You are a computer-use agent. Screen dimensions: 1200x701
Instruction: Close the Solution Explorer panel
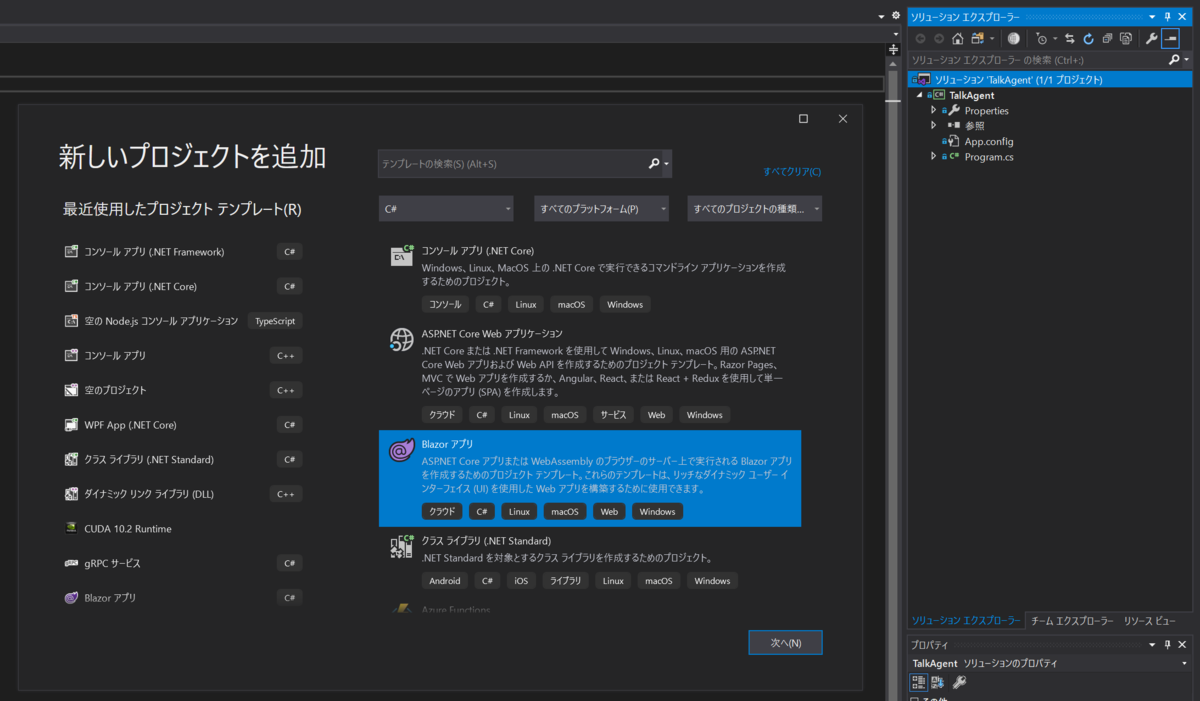pyautogui.click(x=1182, y=17)
